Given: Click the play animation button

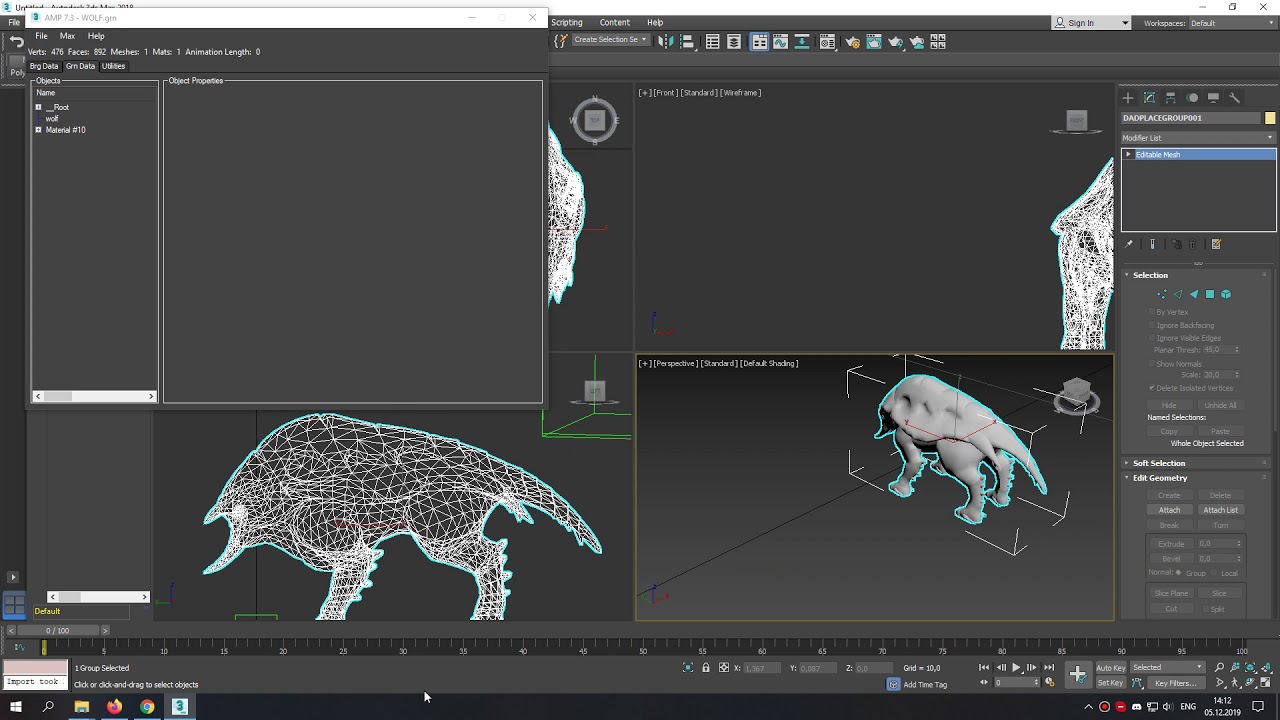Looking at the screenshot, I should [x=1016, y=667].
